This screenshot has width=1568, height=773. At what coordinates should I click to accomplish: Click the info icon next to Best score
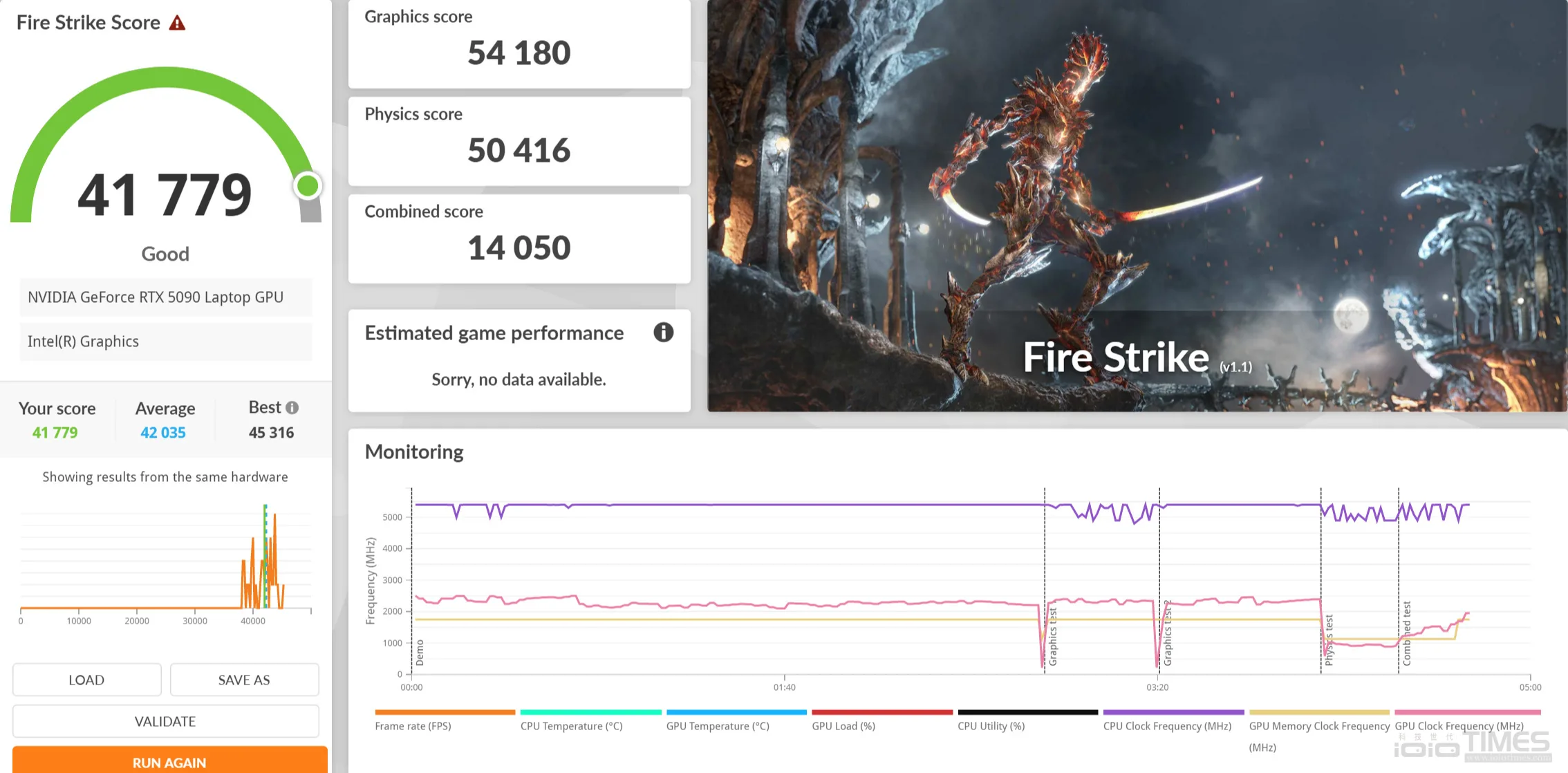[x=292, y=408]
